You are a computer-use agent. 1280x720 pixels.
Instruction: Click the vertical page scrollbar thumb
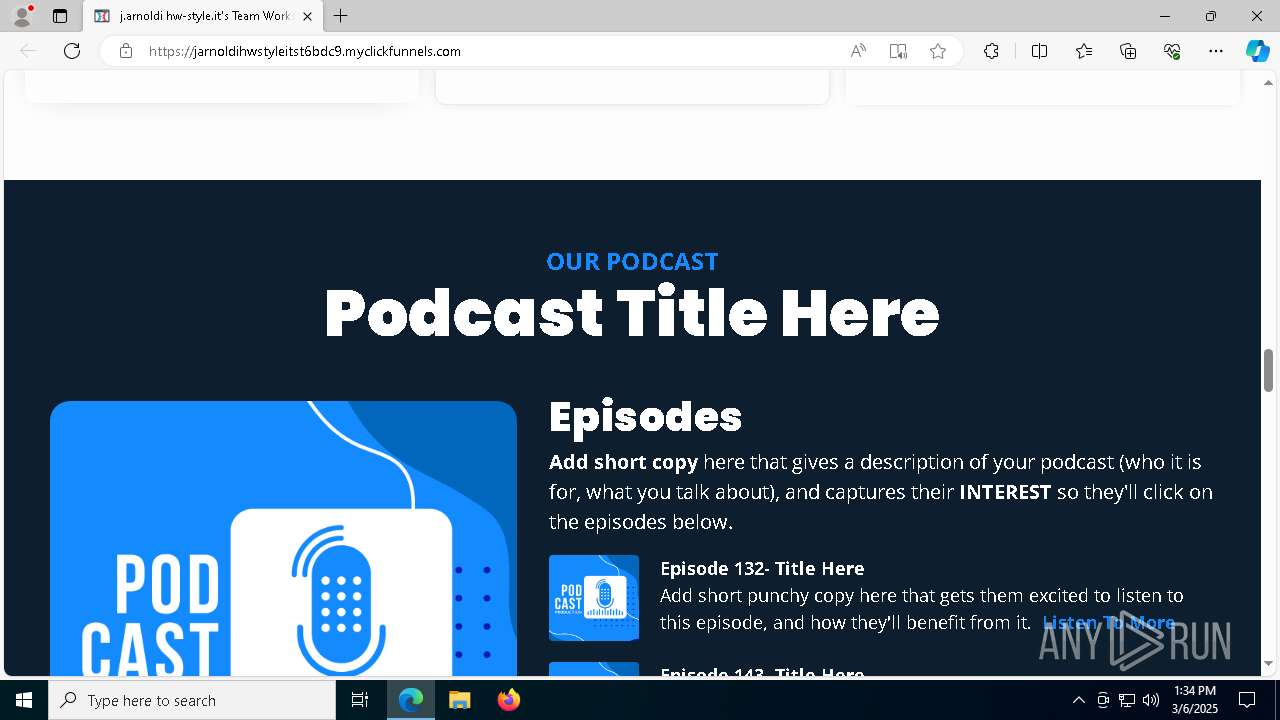[x=1269, y=370]
